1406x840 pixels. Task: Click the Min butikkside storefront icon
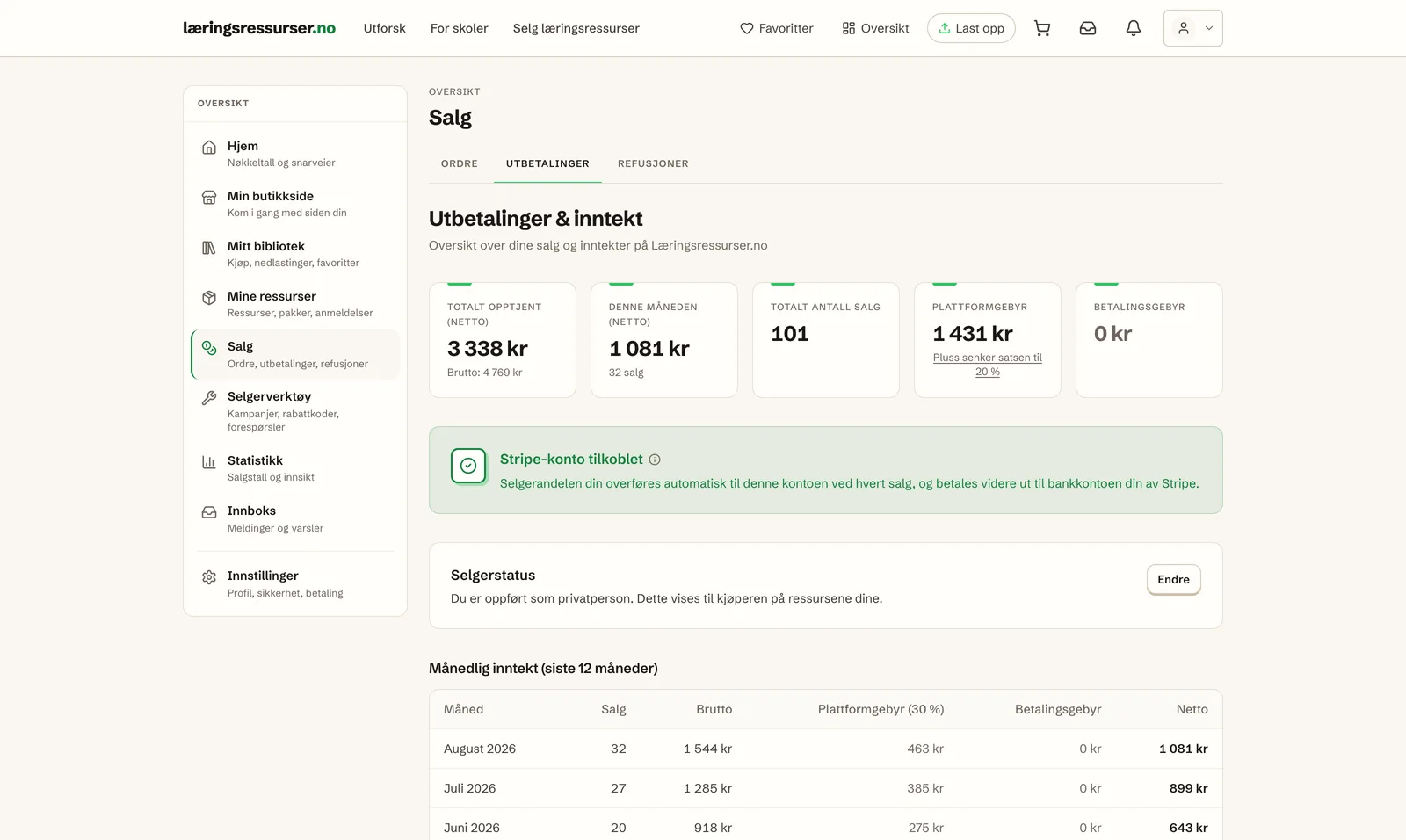coord(209,197)
